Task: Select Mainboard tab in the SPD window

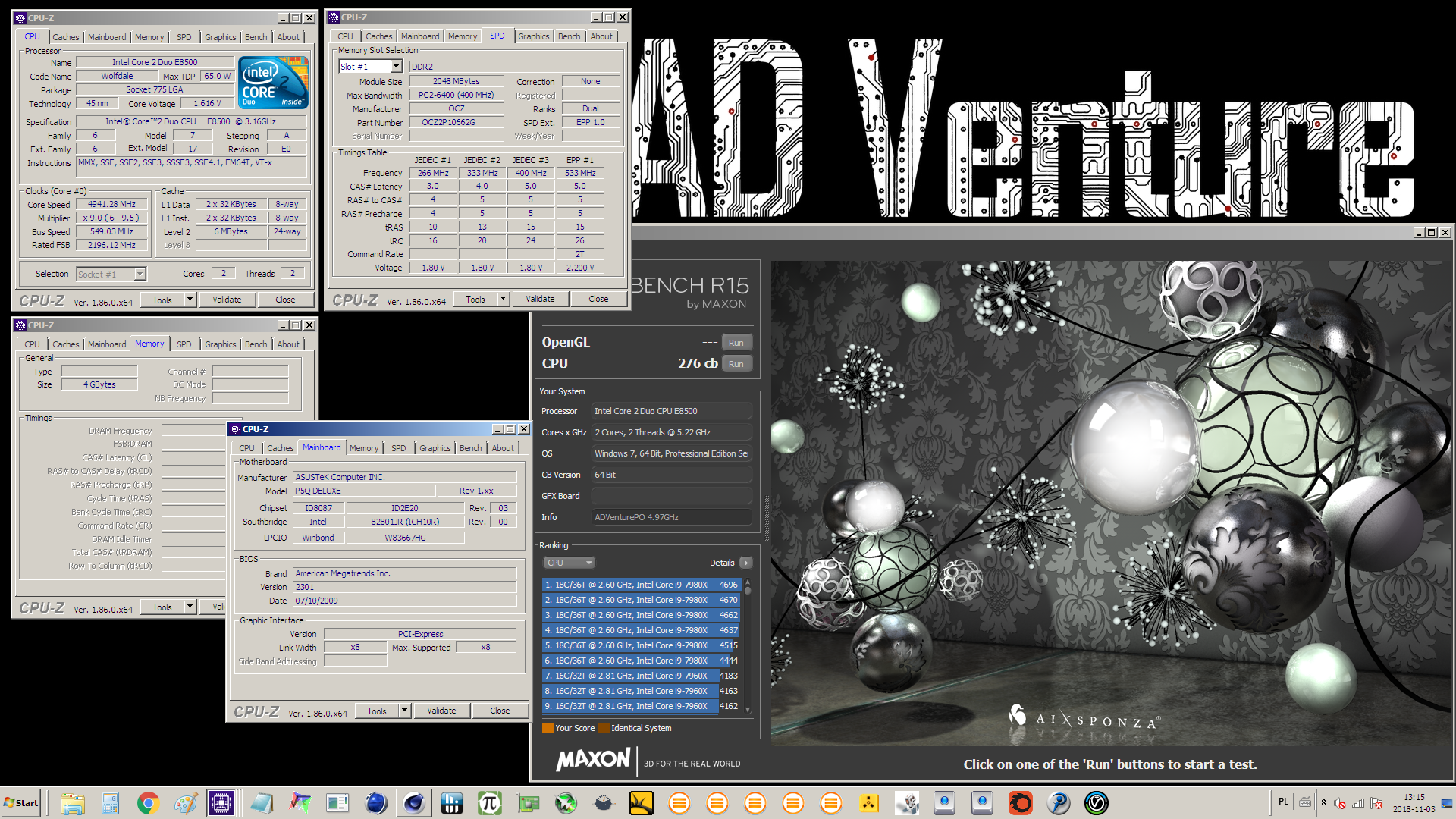Action: [x=420, y=36]
